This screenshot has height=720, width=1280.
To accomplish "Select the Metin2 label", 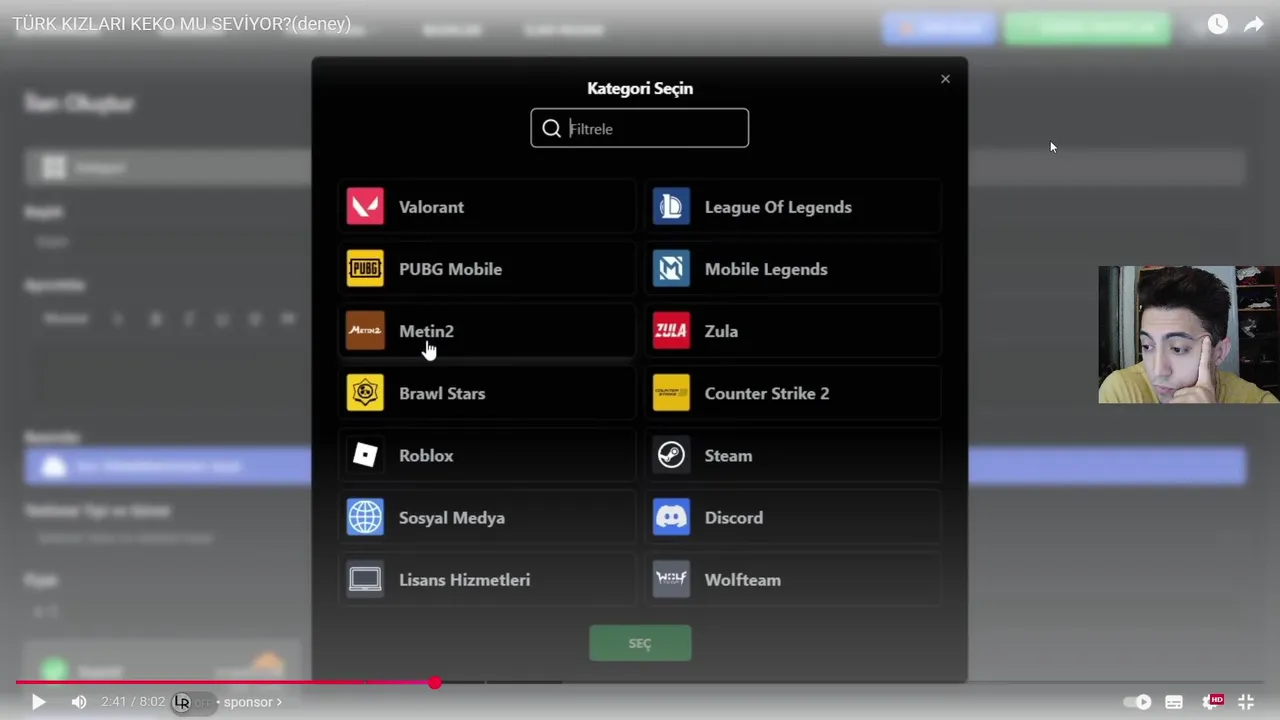I will tap(426, 331).
